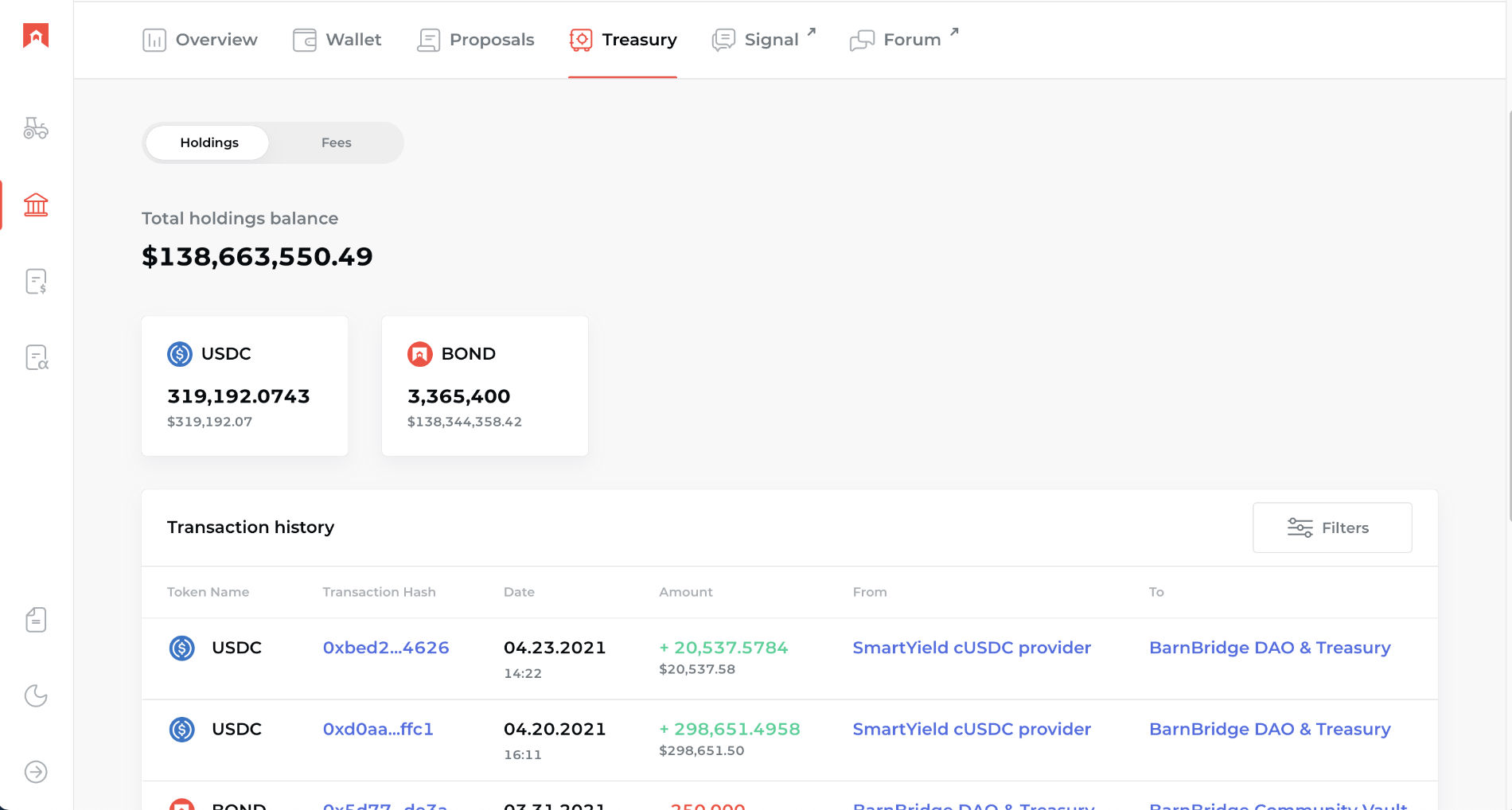Screen dimensions: 1512x810
Task: Click the USDC holdings card
Action: point(244,386)
